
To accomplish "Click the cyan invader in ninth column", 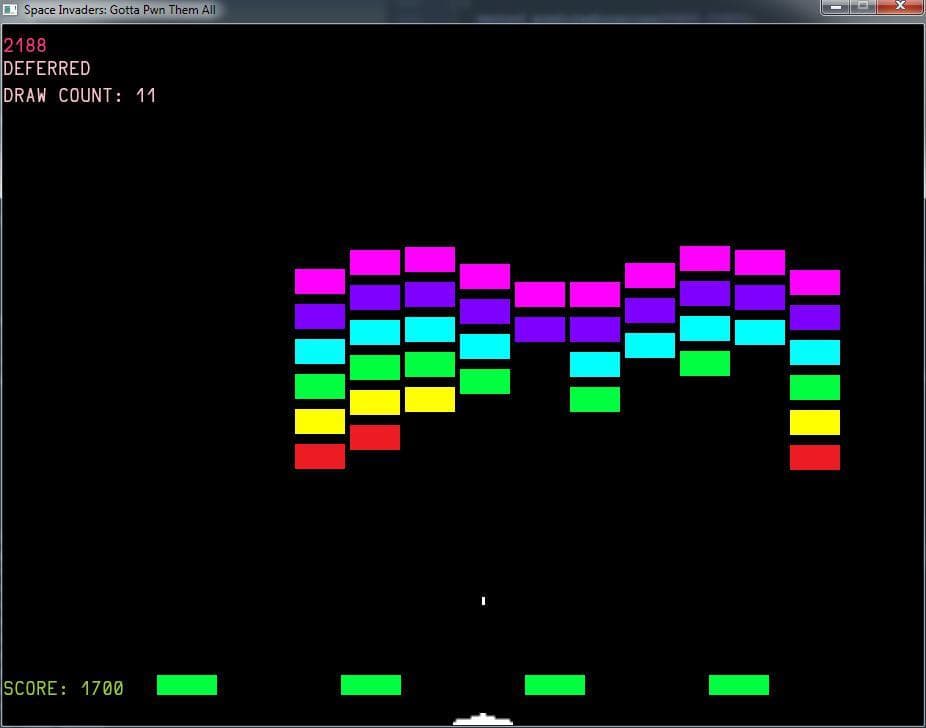I will [759, 332].
